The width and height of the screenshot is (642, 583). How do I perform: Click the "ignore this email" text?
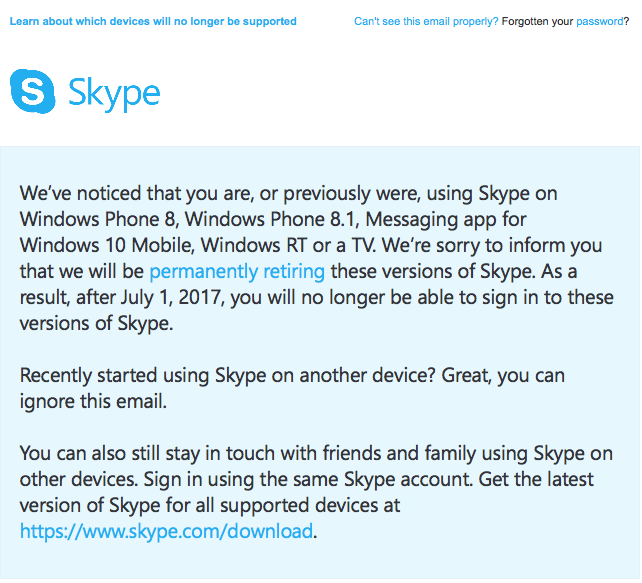[93, 401]
